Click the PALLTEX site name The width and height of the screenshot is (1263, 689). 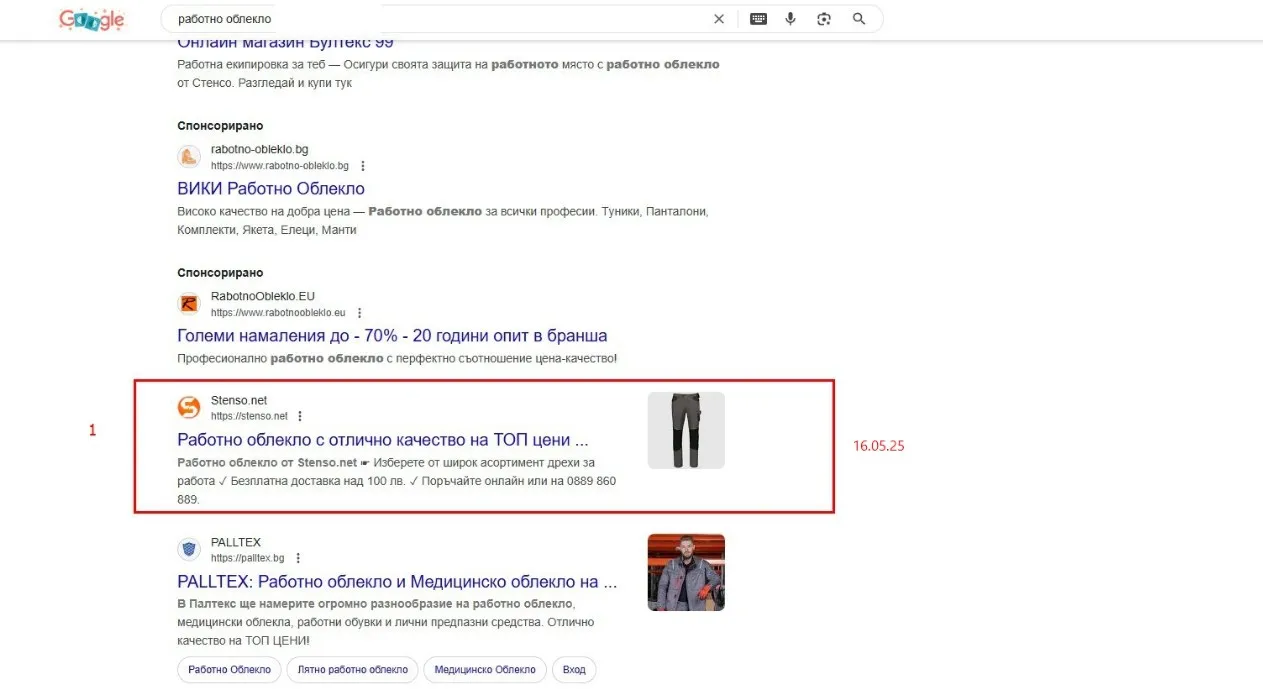click(236, 543)
